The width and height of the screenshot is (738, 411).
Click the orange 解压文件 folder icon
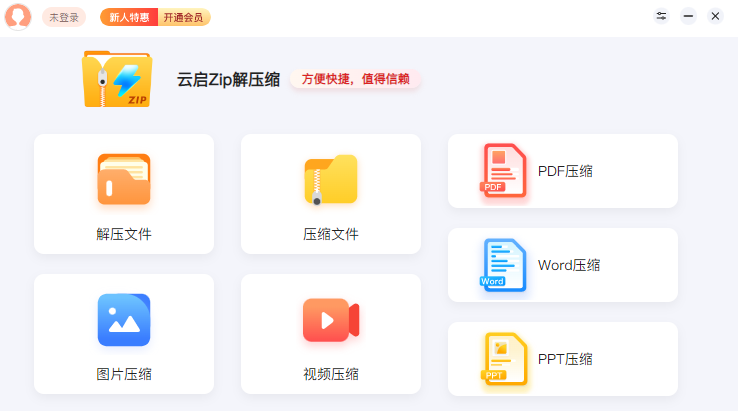124,180
